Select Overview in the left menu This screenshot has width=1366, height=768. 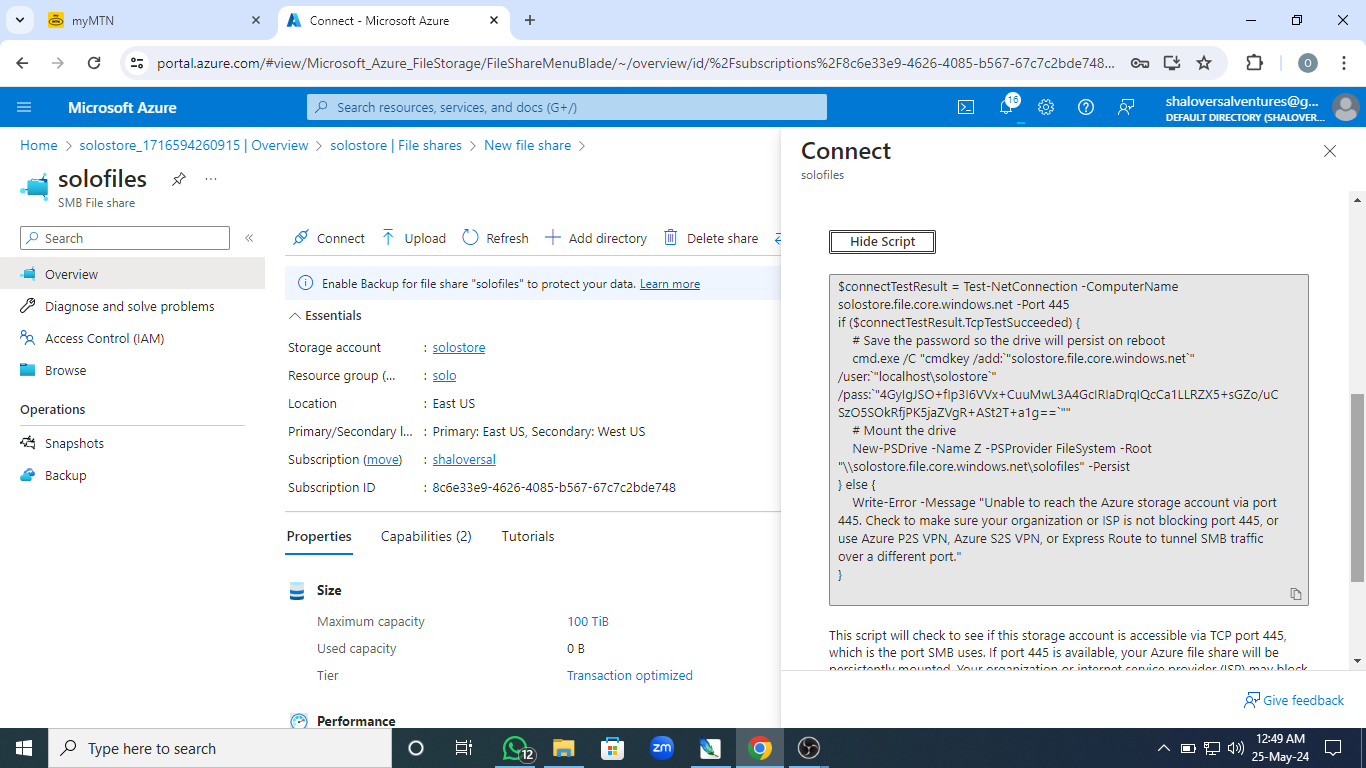pos(132,274)
